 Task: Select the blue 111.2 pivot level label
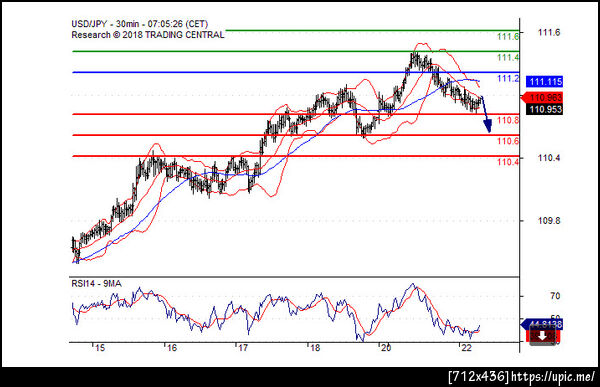point(508,78)
